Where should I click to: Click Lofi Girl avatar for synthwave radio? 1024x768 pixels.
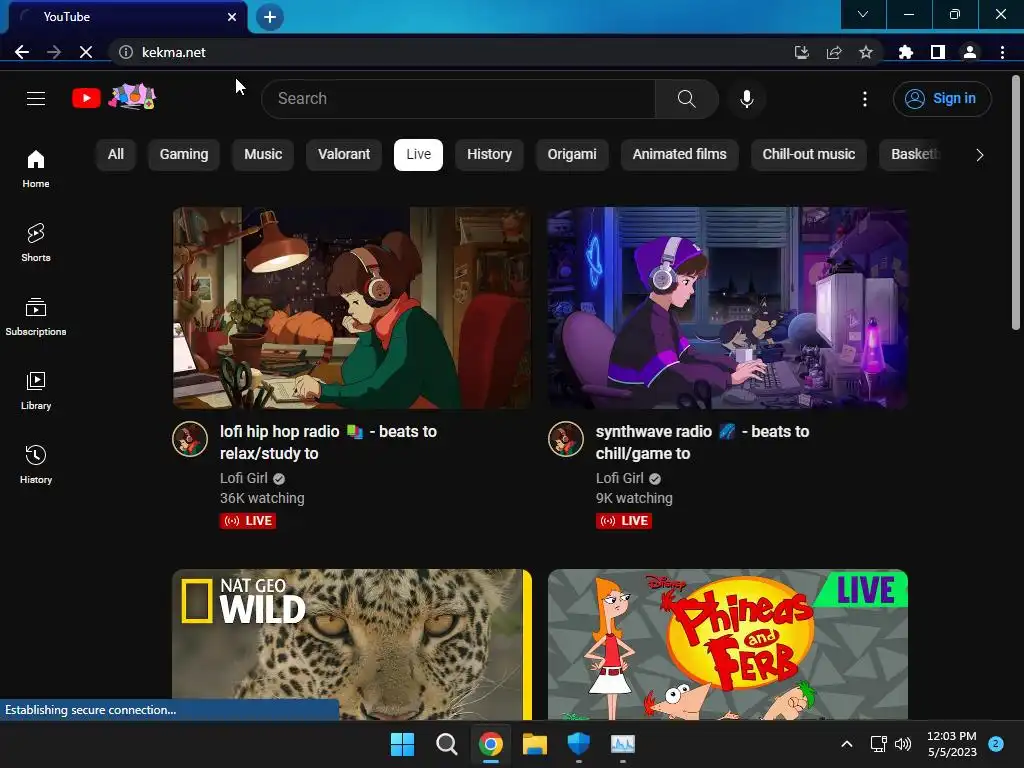click(566, 439)
